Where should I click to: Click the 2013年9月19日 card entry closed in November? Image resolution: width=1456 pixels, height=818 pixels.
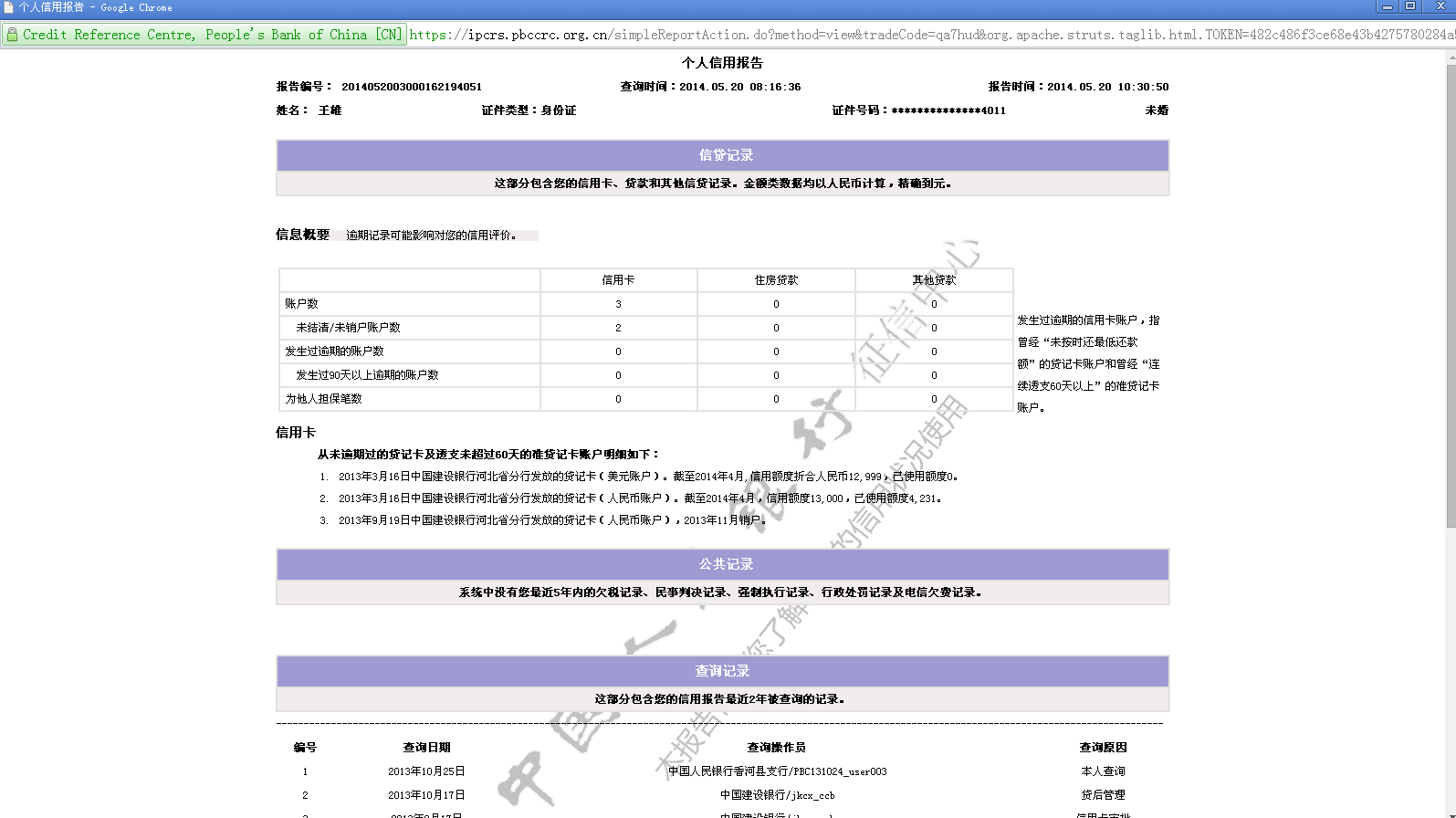(553, 520)
